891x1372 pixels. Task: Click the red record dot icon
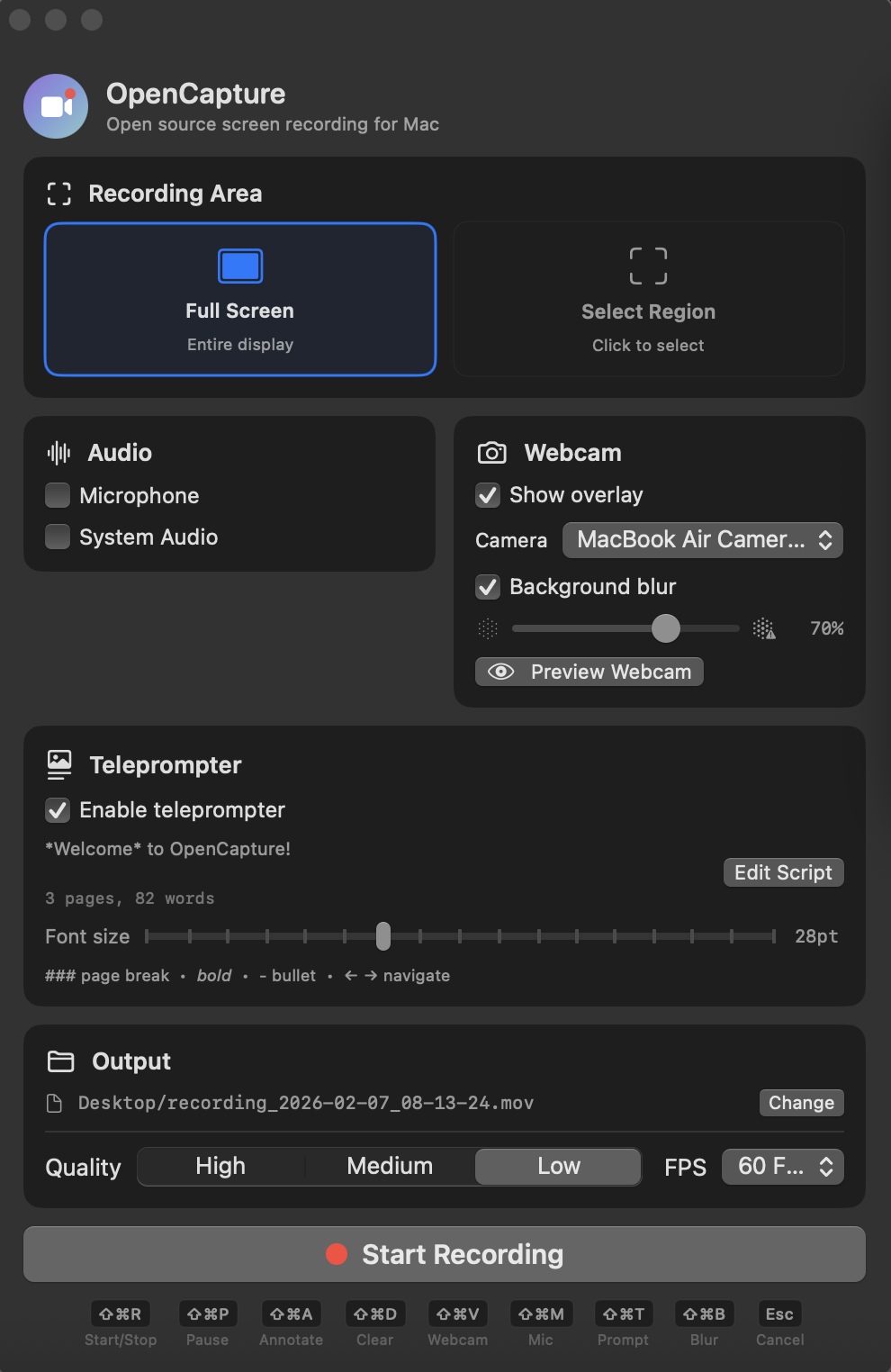337,1254
